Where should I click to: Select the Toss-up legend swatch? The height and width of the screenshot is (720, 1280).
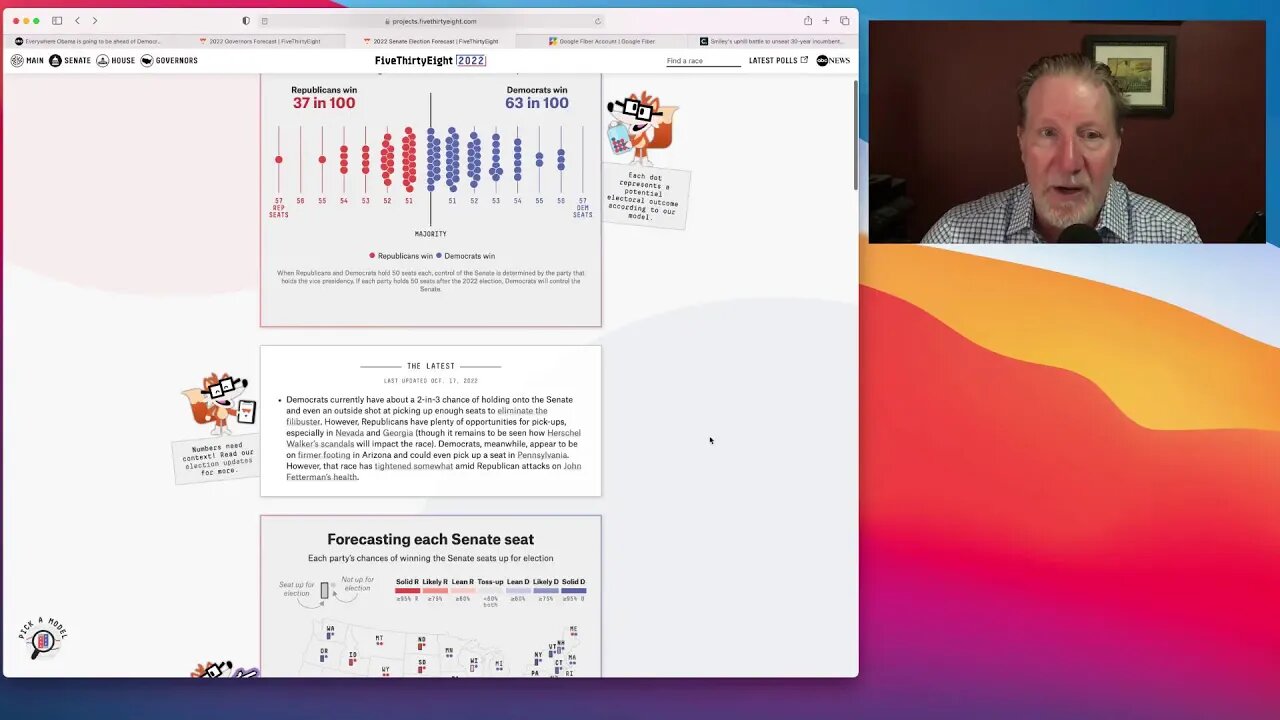(x=490, y=591)
